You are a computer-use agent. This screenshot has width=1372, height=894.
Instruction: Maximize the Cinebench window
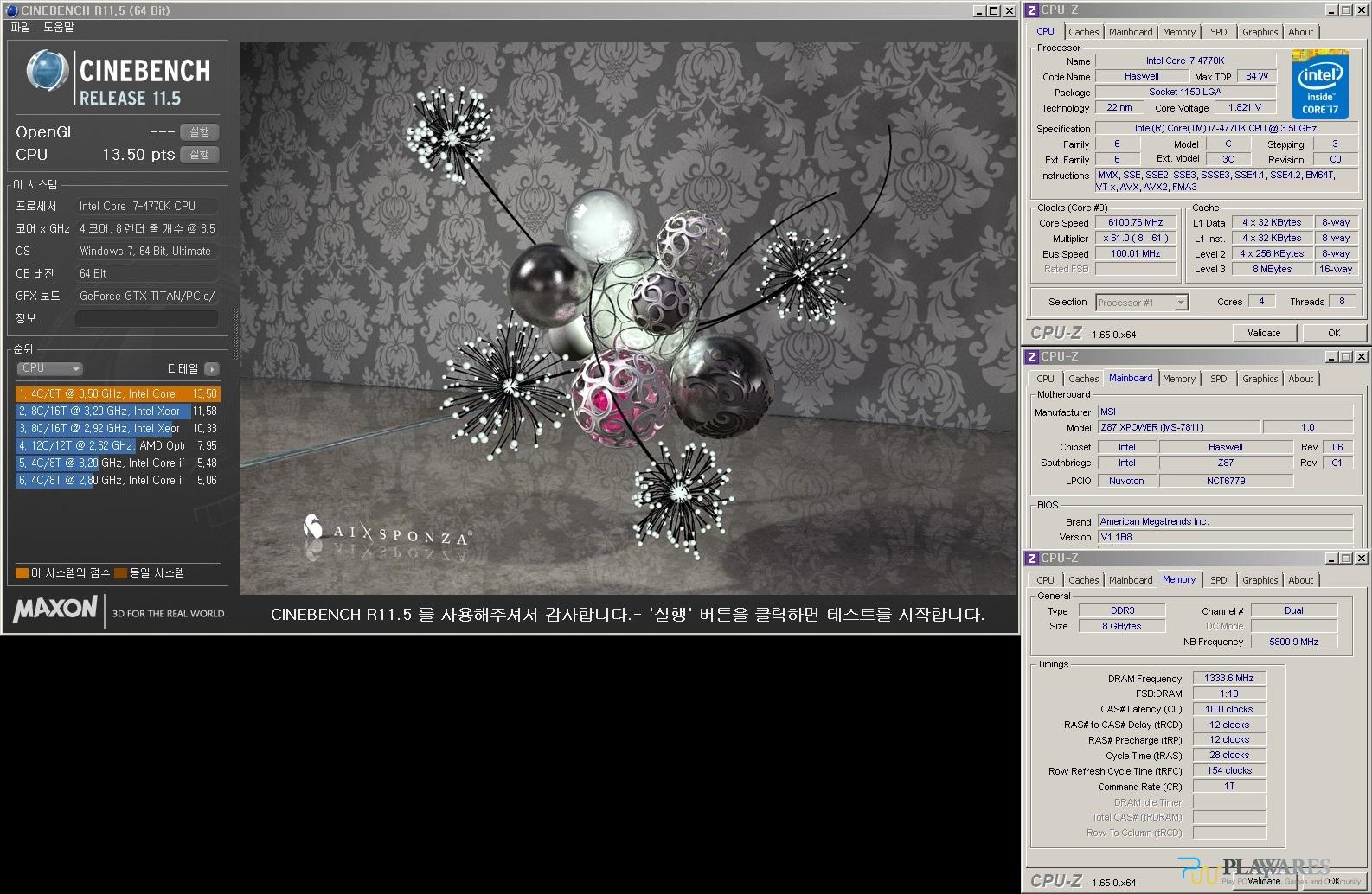pyautogui.click(x=994, y=11)
